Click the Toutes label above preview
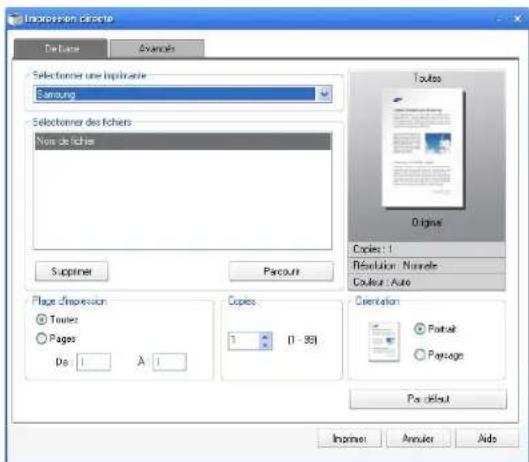 427,78
